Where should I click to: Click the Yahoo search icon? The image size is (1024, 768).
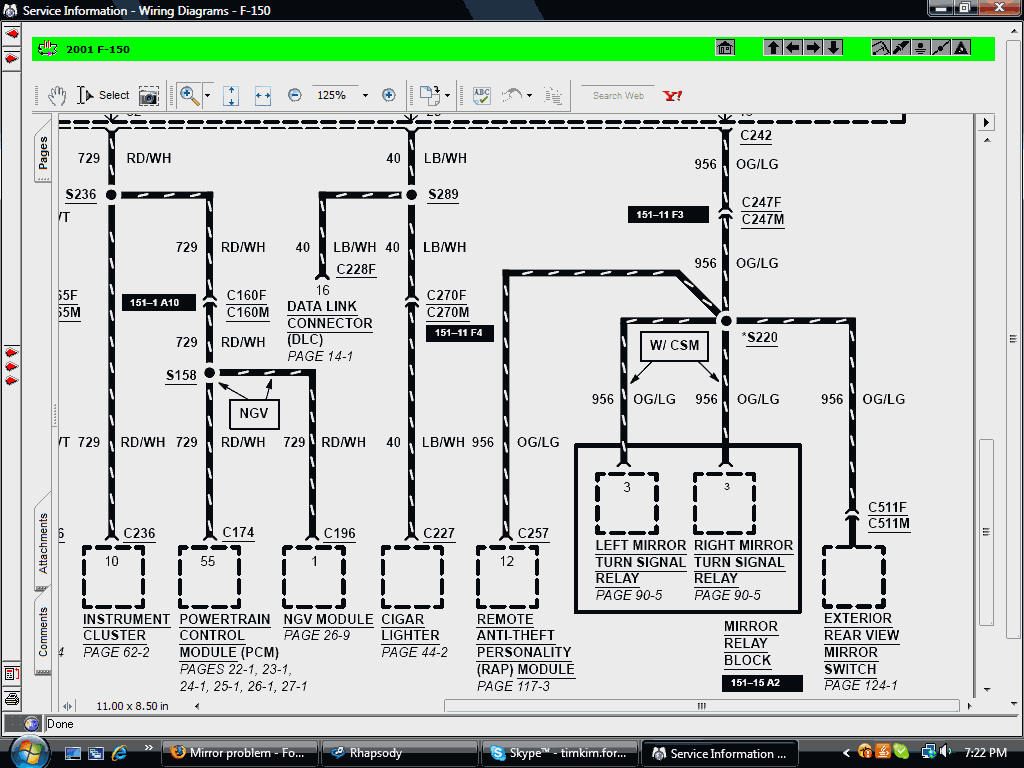click(672, 96)
